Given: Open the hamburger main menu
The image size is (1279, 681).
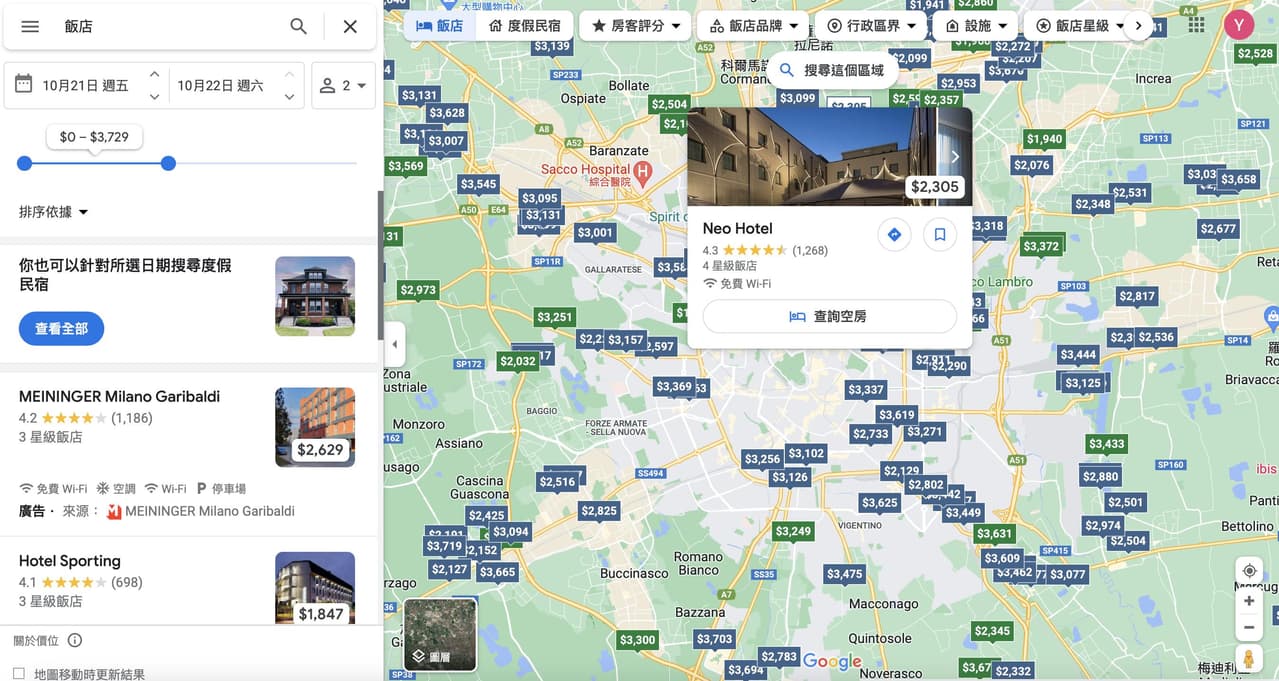Looking at the screenshot, I should pyautogui.click(x=30, y=27).
